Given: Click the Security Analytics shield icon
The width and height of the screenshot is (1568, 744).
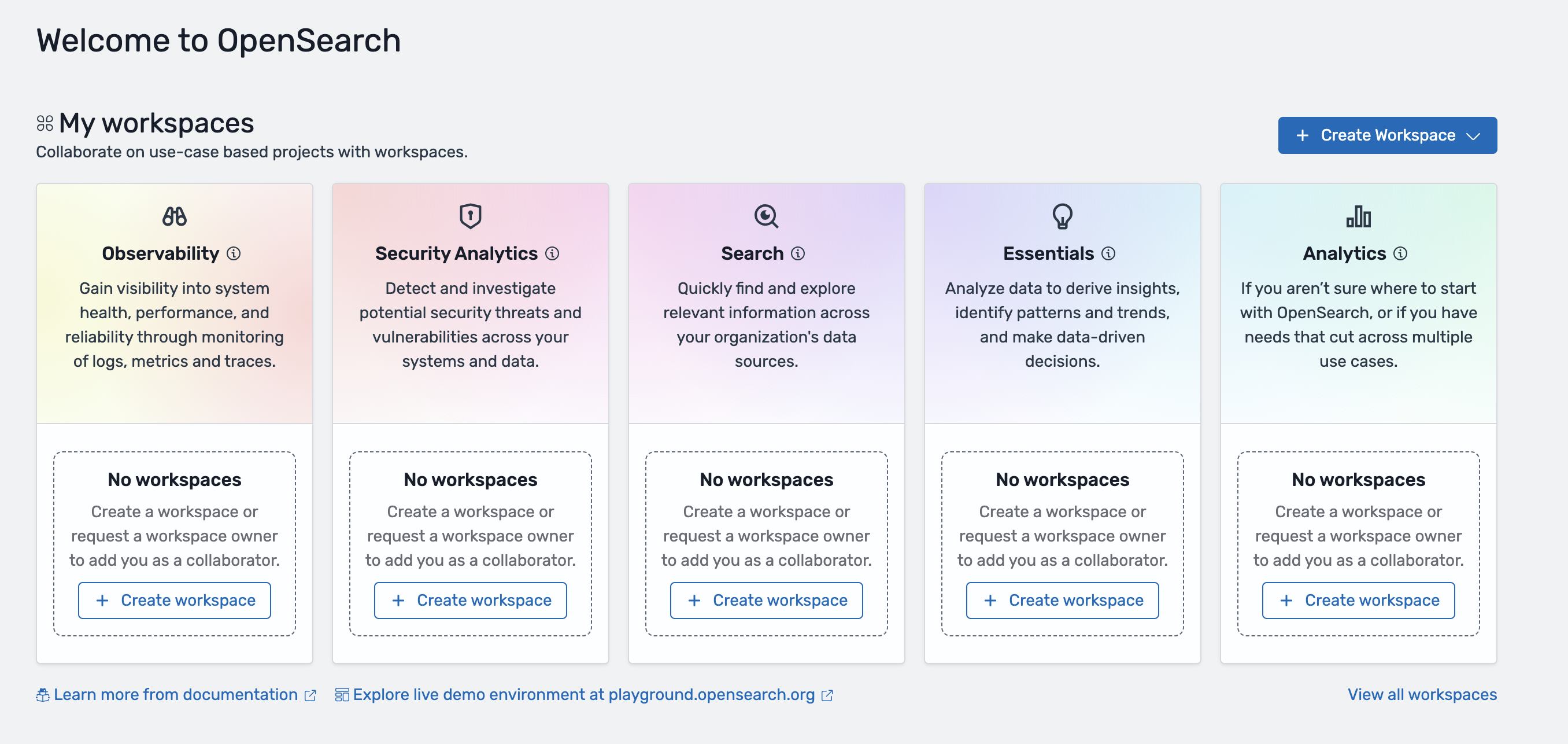Looking at the screenshot, I should (x=470, y=216).
